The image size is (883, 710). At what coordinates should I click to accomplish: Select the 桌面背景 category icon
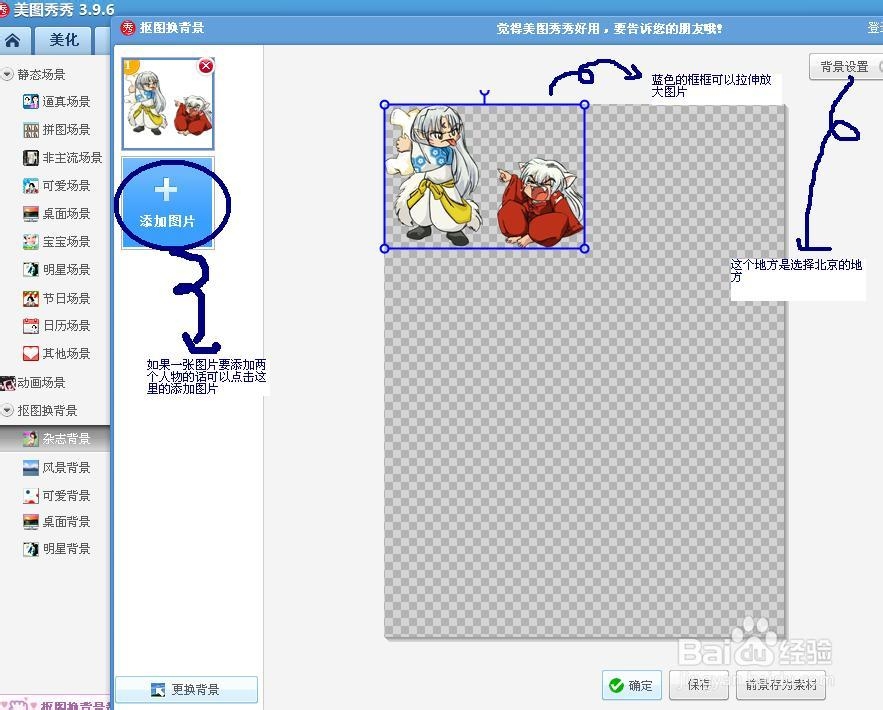tap(30, 522)
